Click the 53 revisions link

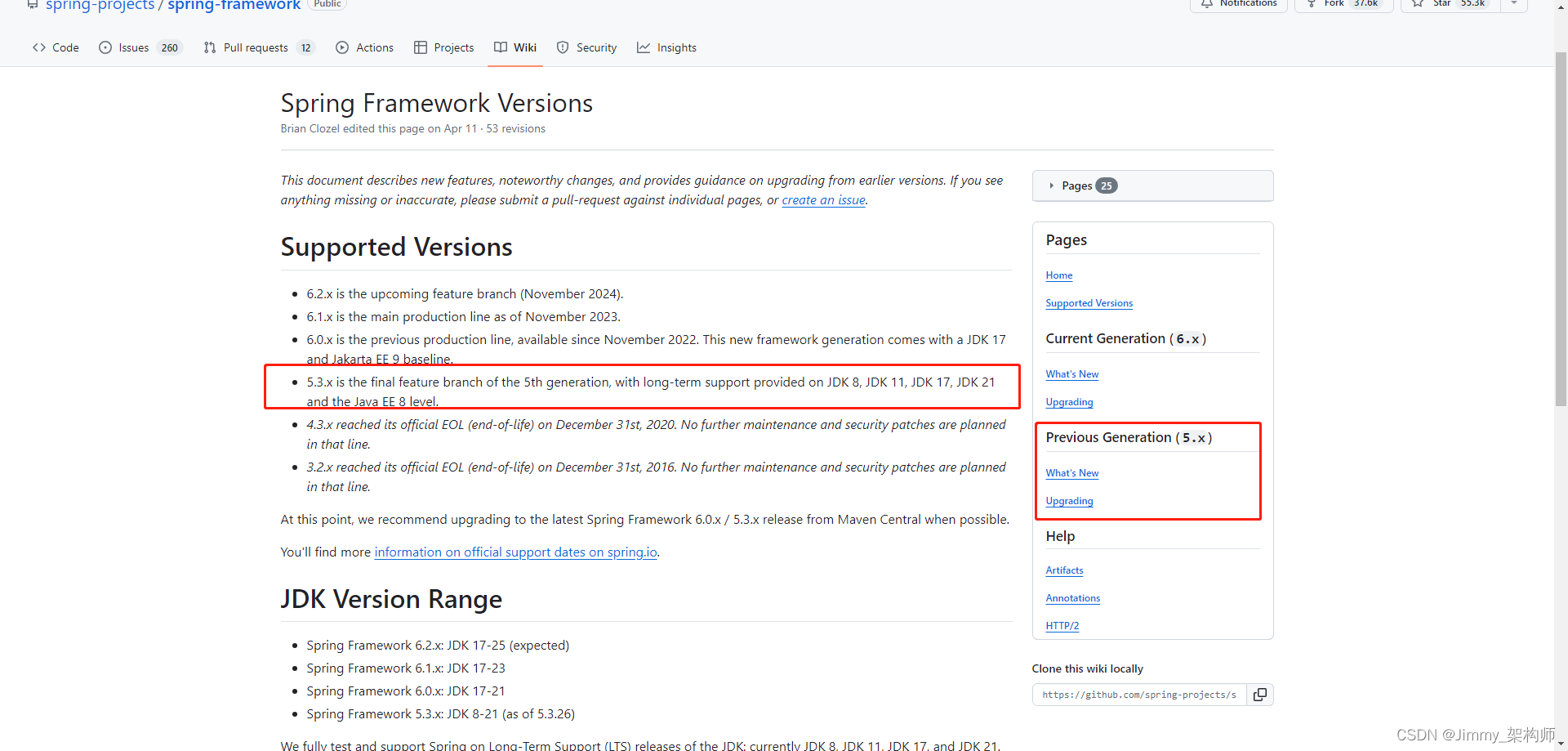[x=515, y=128]
